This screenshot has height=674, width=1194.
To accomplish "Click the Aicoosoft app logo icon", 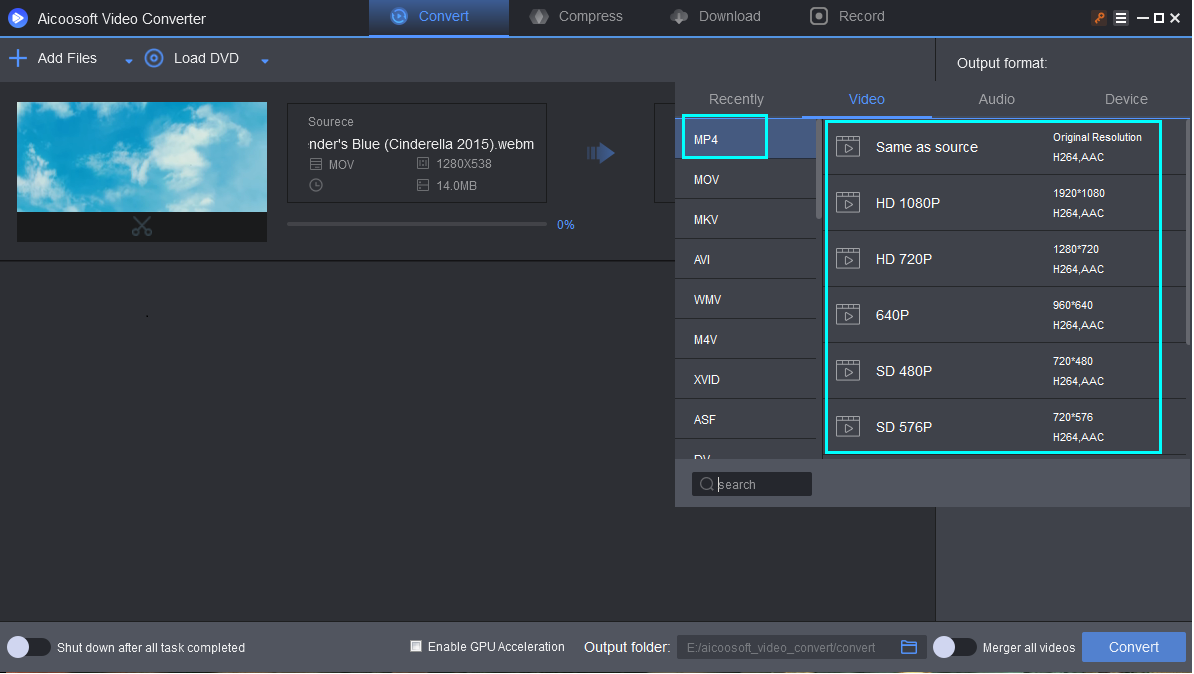I will (18, 18).
